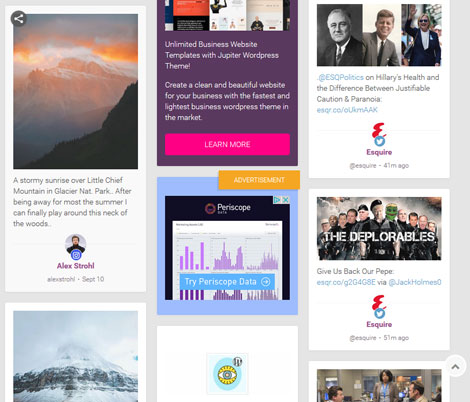
Task: Click the Esquire Twitter logo under the Pepe tweet
Action: tap(379, 307)
